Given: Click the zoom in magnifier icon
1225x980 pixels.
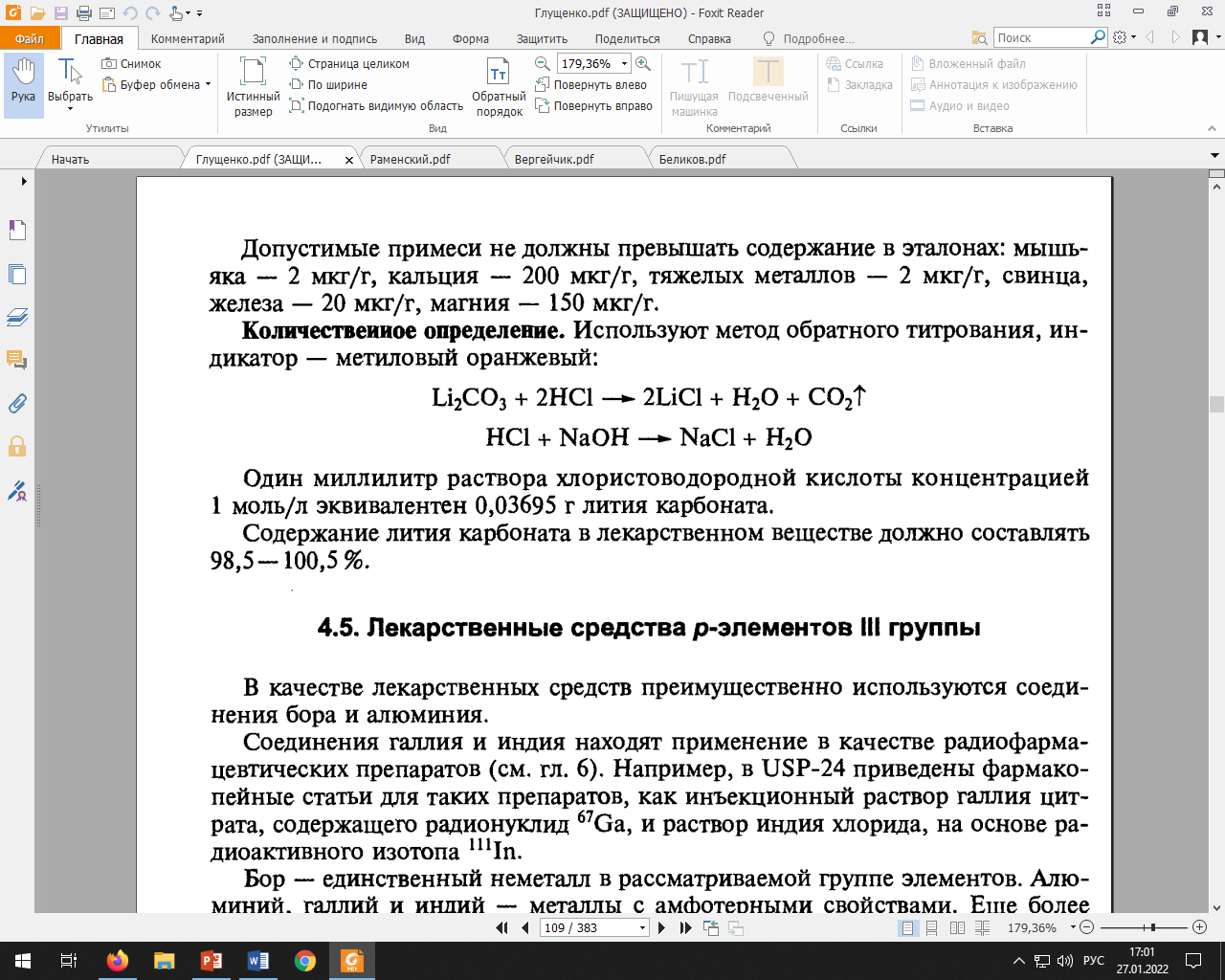Looking at the screenshot, I should (x=643, y=64).
